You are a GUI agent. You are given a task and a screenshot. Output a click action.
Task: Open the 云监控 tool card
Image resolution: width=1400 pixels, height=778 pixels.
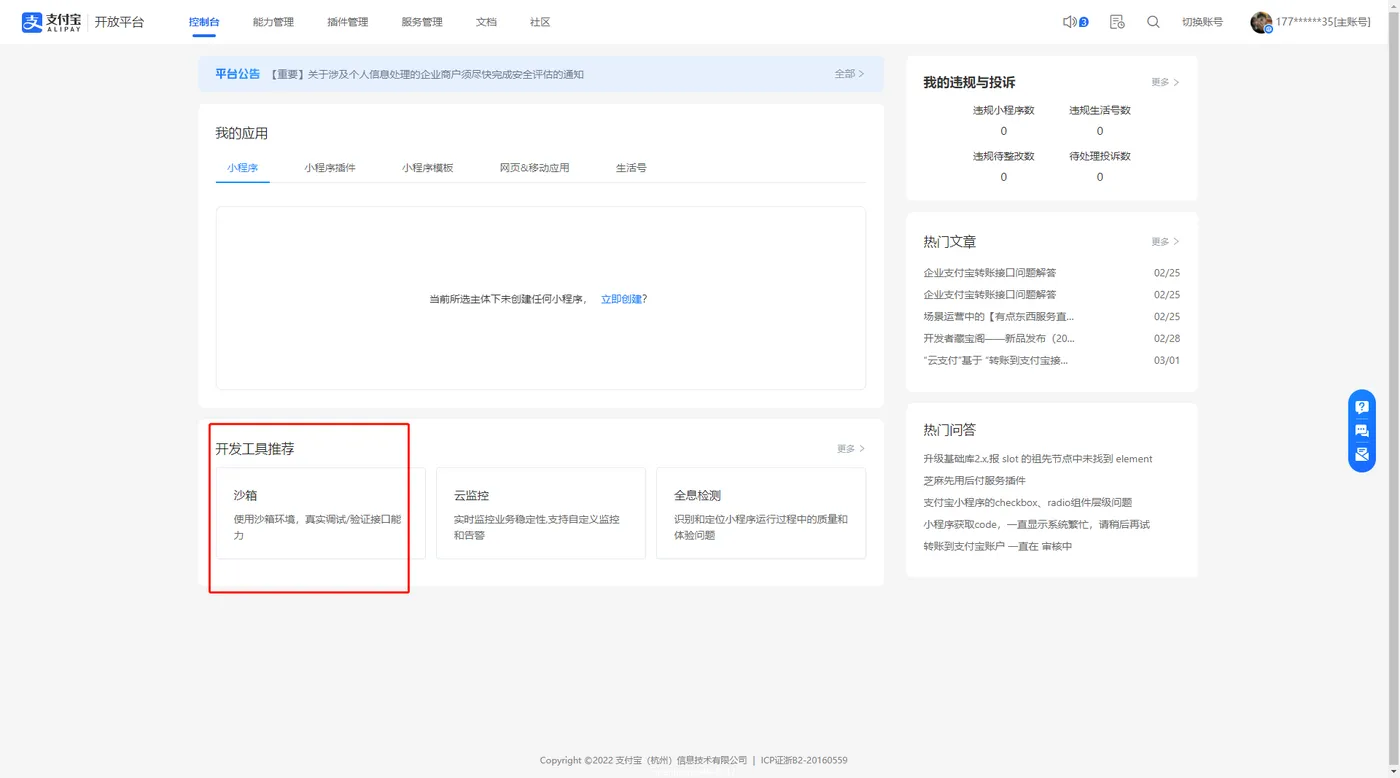(541, 513)
